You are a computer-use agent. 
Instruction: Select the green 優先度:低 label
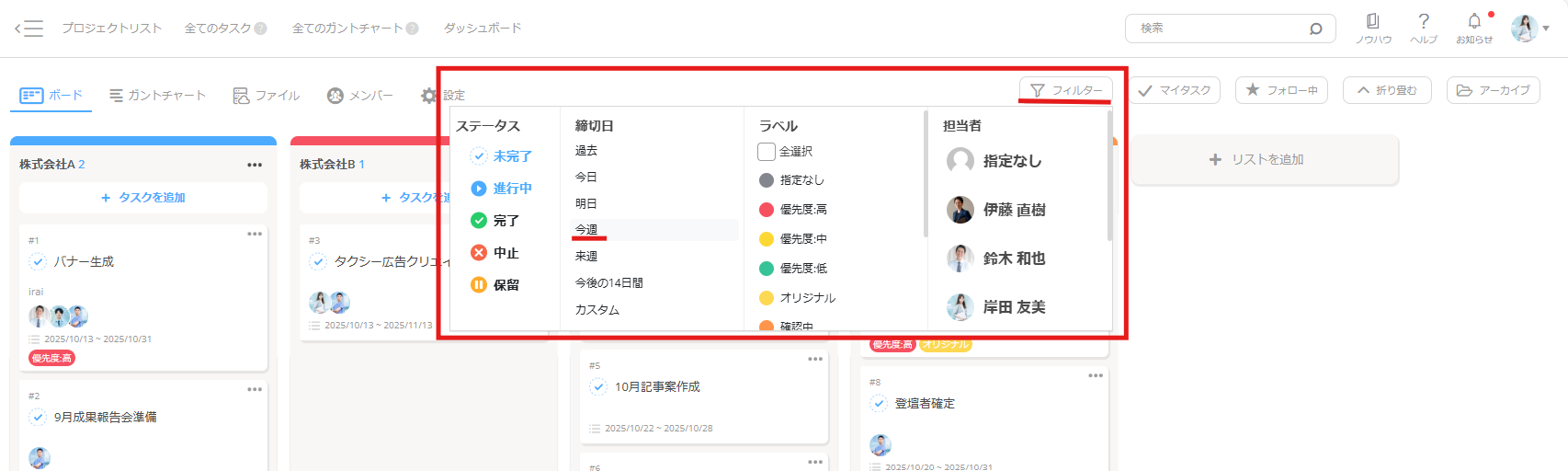pos(793,269)
